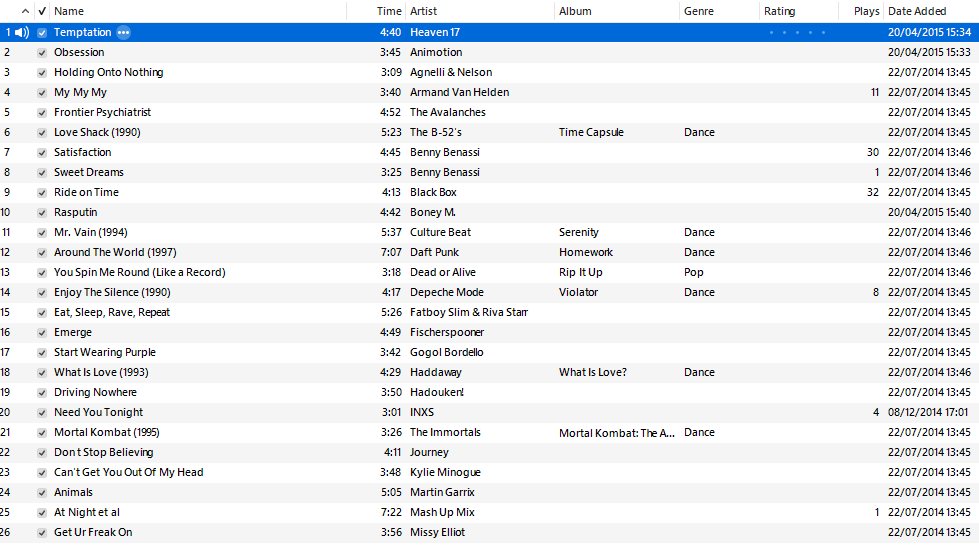Click album Serenity

click(x=579, y=232)
